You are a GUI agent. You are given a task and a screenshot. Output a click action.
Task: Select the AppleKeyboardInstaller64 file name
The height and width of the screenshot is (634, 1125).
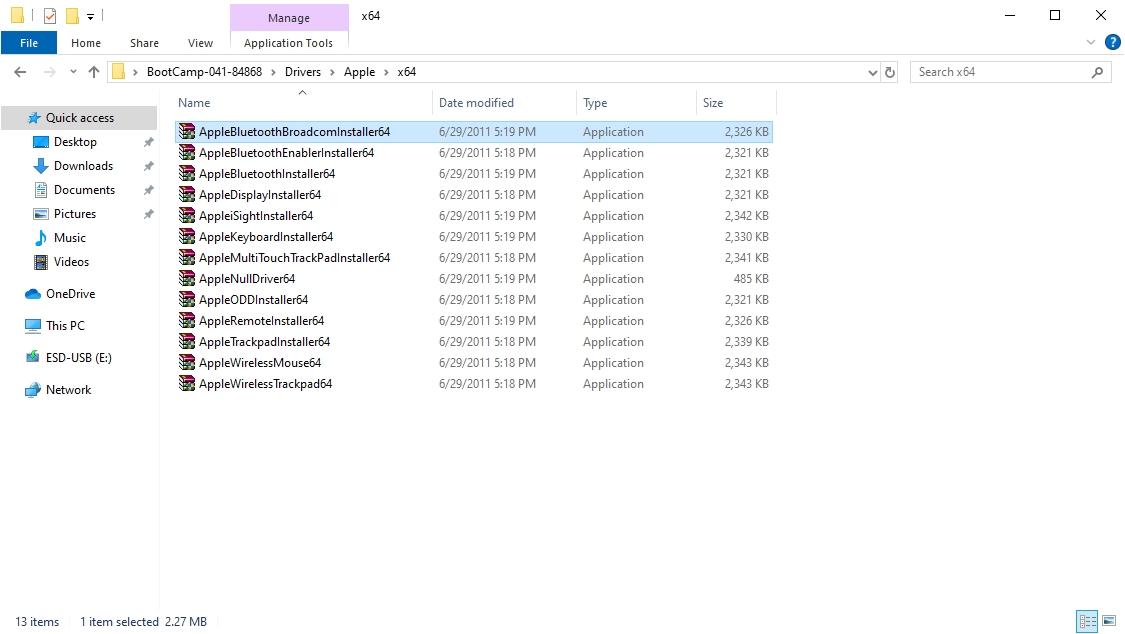point(265,237)
